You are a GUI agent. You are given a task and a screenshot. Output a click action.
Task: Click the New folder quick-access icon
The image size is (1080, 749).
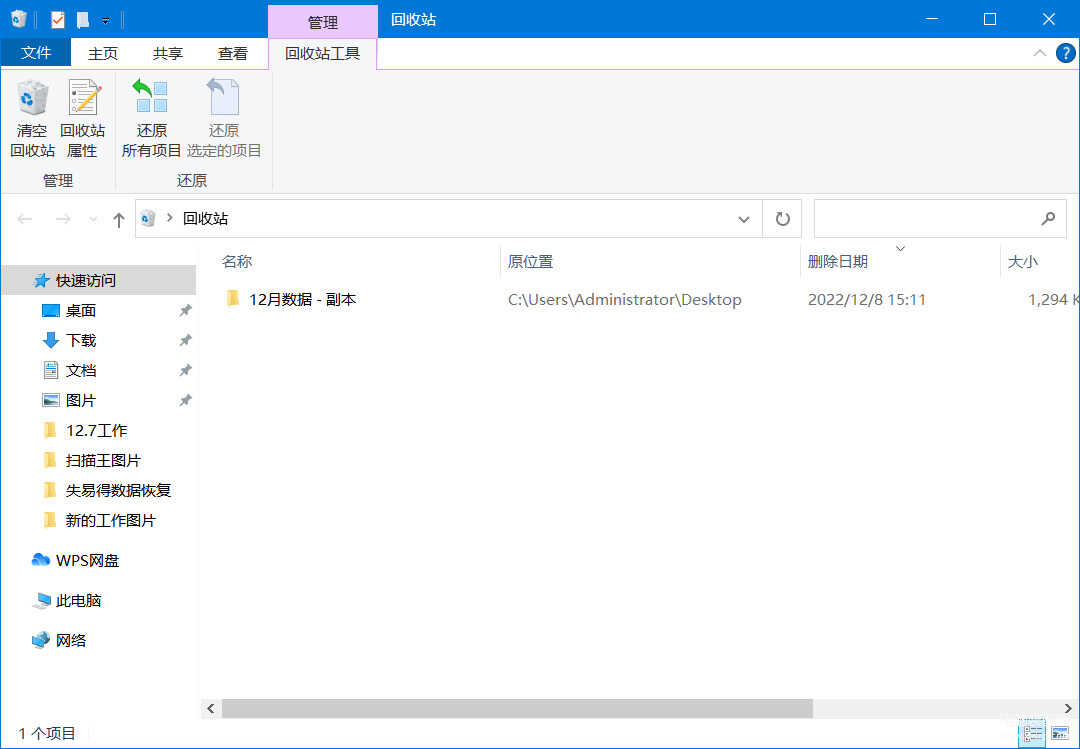(x=83, y=20)
